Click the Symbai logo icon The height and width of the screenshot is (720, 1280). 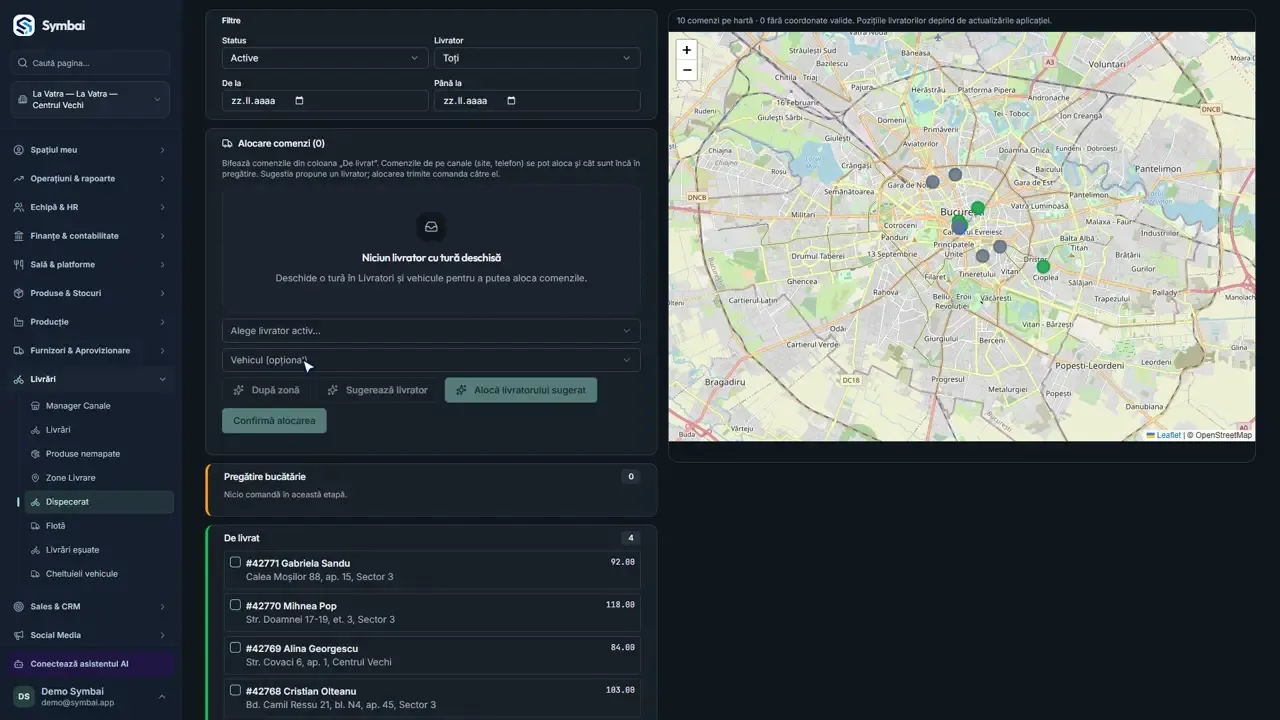click(23, 26)
